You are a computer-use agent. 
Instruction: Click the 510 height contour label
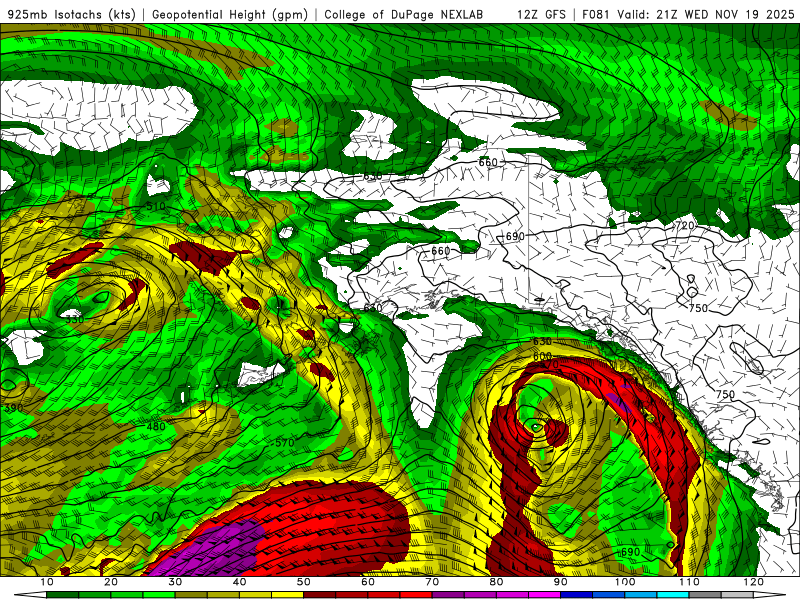156,206
